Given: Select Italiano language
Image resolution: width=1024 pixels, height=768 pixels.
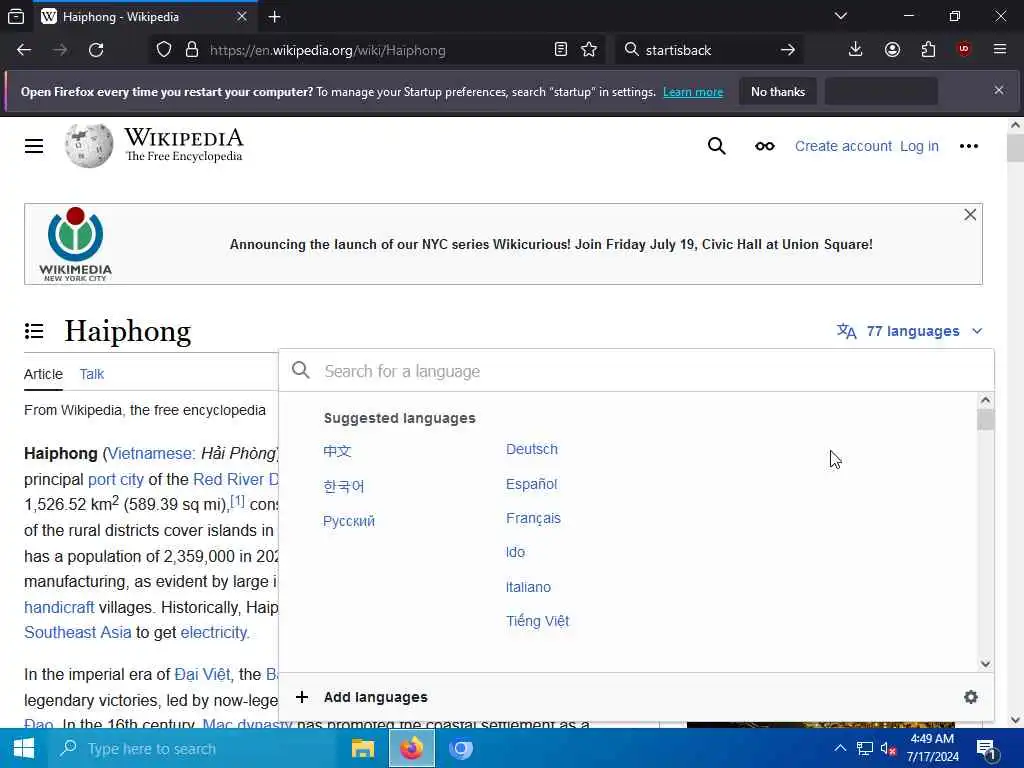Looking at the screenshot, I should (528, 587).
